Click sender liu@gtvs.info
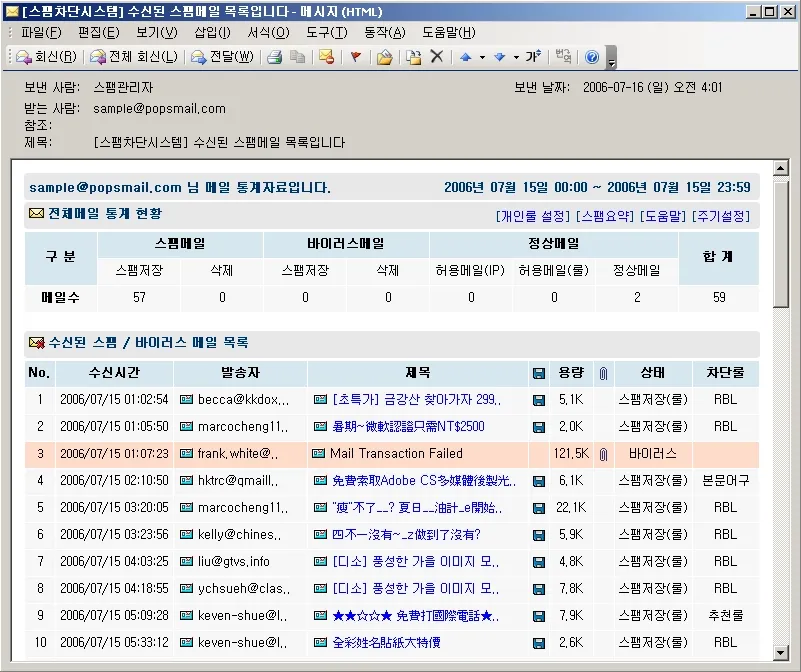The image size is (801, 672). [x=233, y=562]
